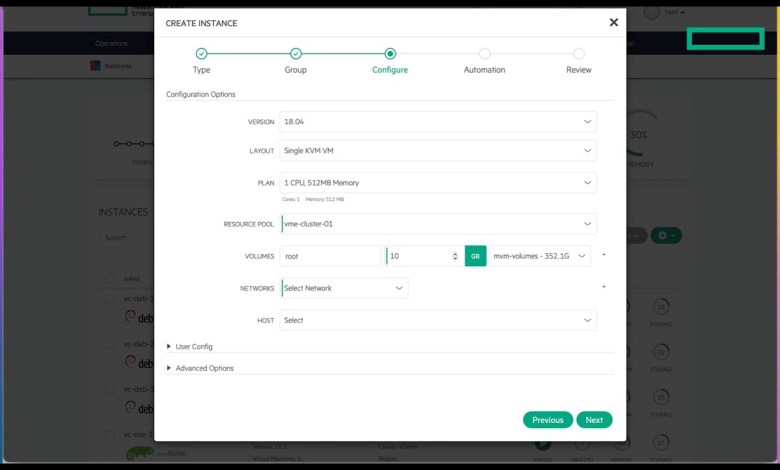The width and height of the screenshot is (780, 470).
Task: Click the GB unit button
Action: pos(475,256)
